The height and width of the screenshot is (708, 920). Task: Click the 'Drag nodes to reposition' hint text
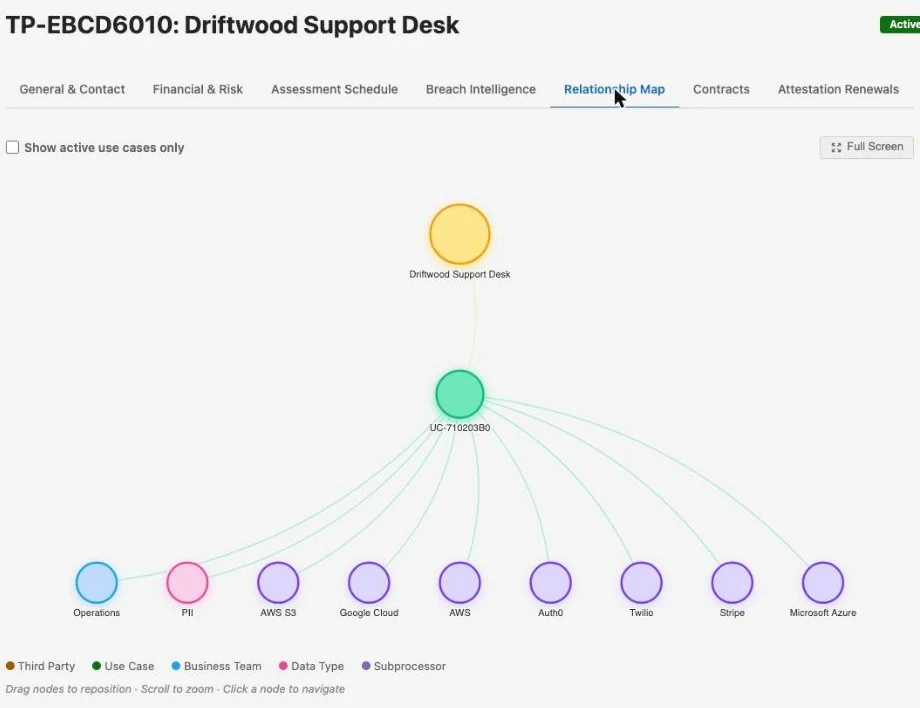point(69,689)
